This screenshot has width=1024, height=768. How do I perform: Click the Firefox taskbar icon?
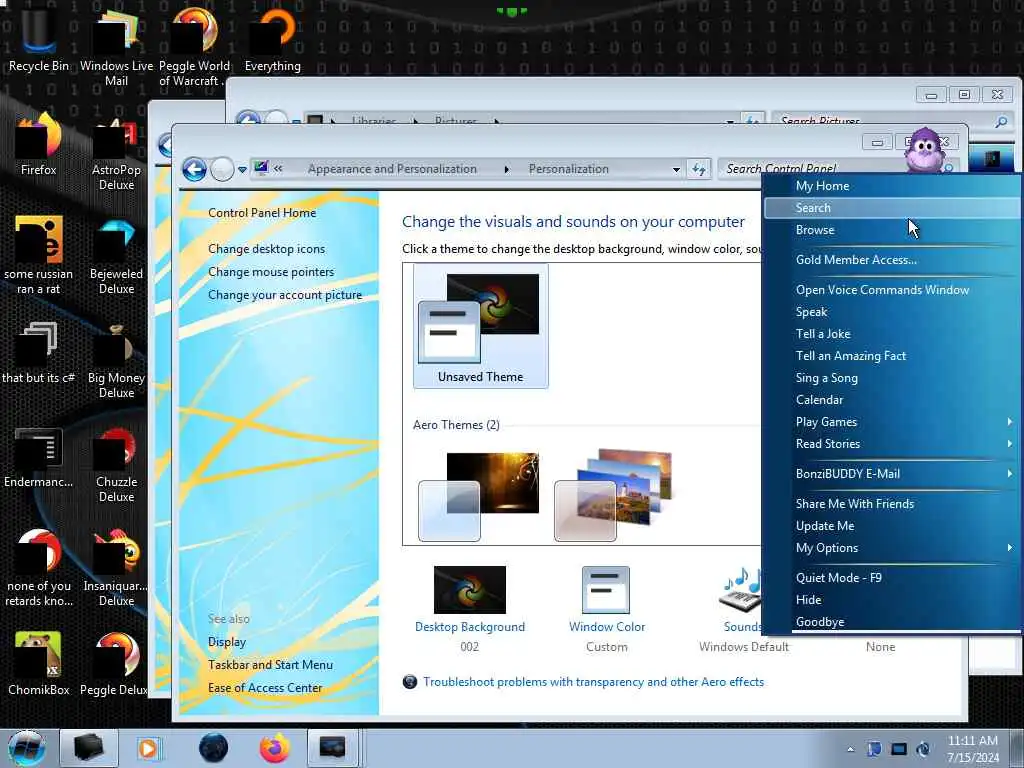[x=275, y=748]
